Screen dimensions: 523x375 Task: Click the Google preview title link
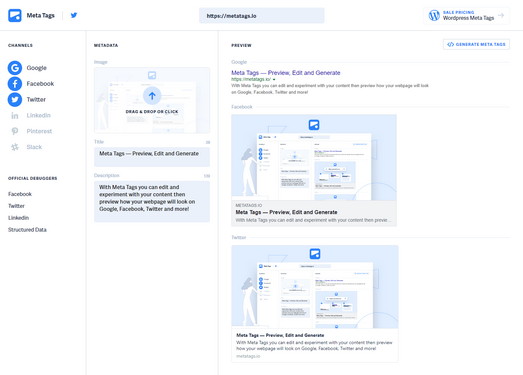[x=286, y=73]
